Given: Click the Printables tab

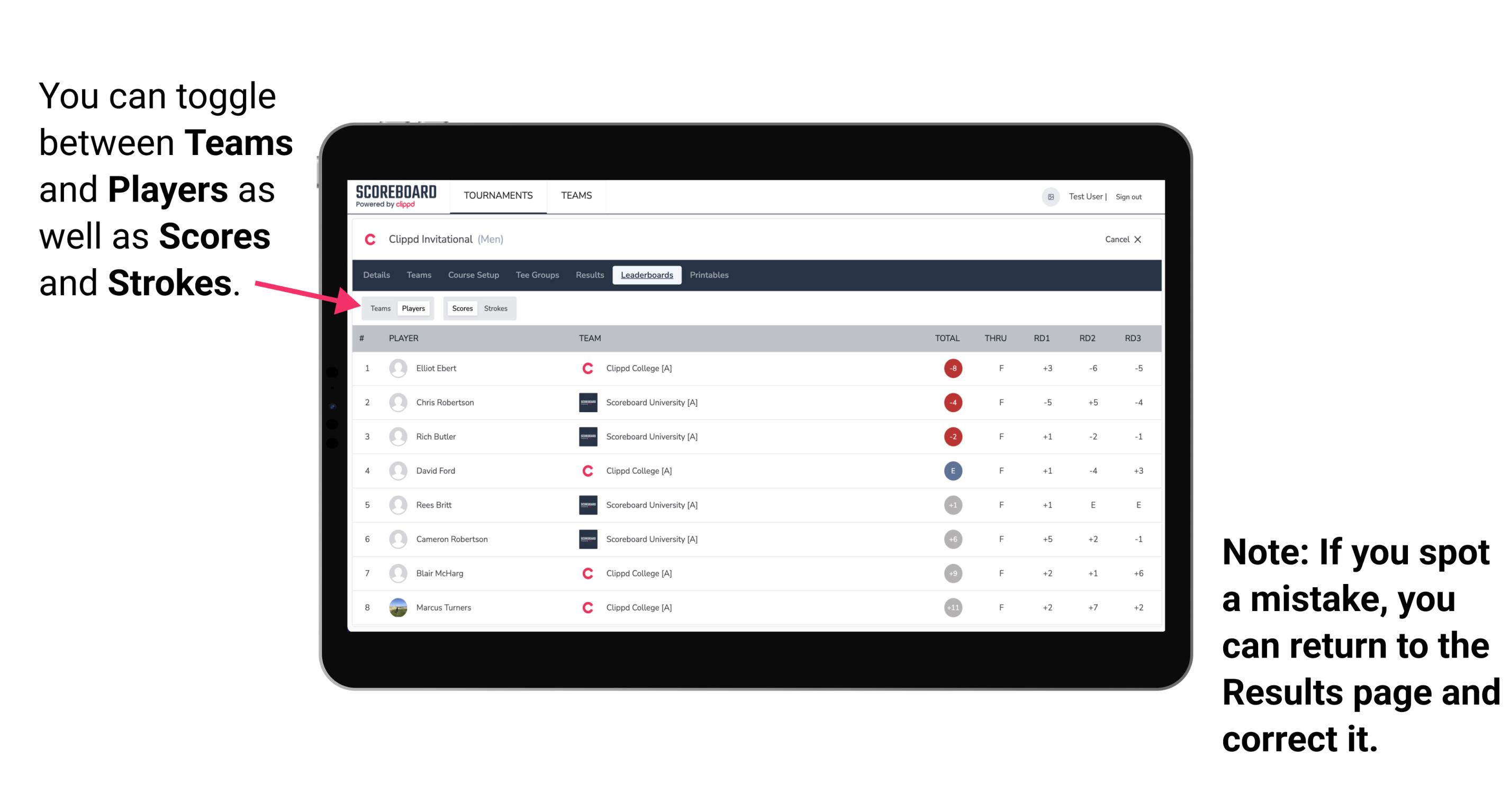Looking at the screenshot, I should [710, 275].
